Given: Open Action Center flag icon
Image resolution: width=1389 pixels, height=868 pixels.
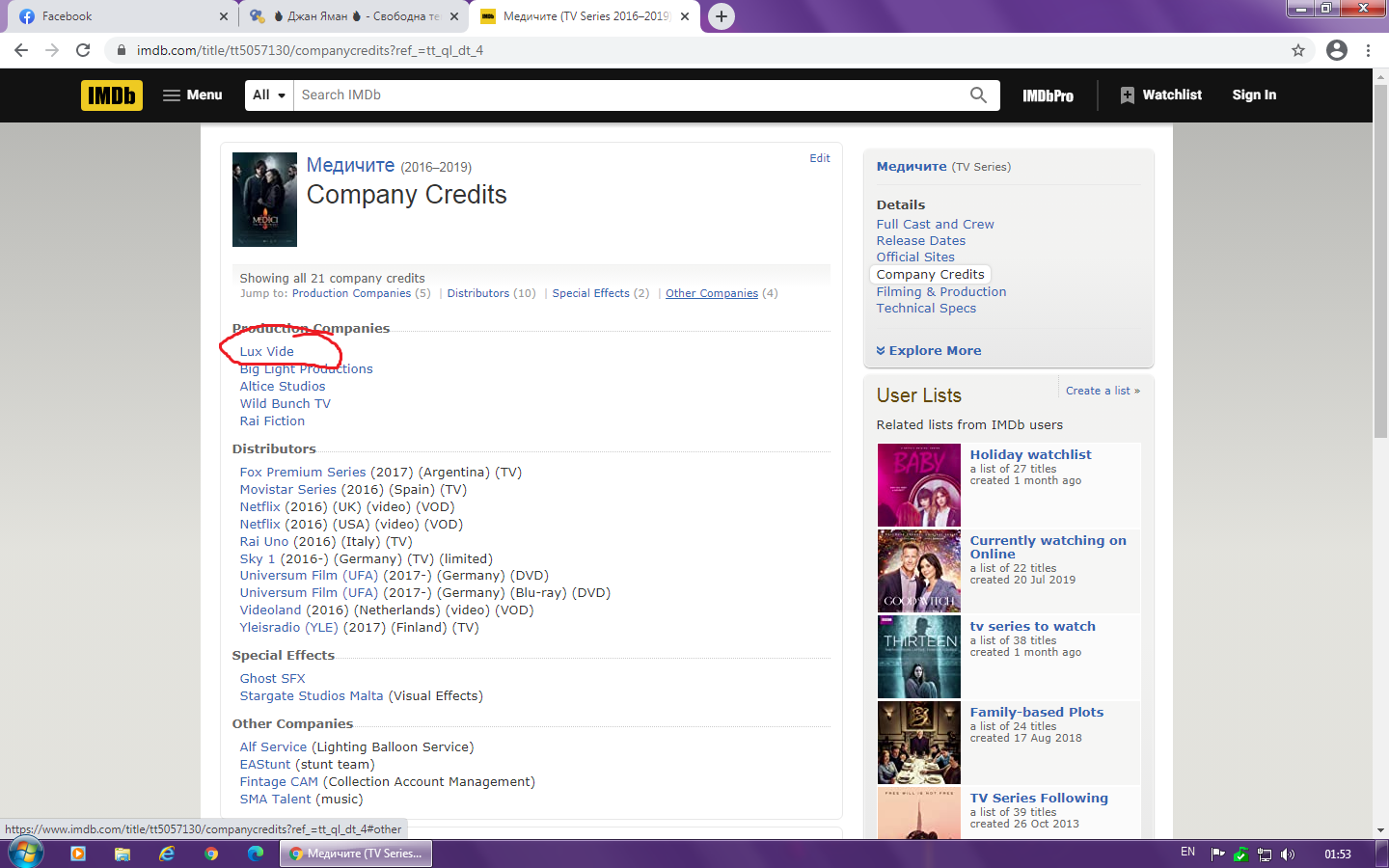Looking at the screenshot, I should pyautogui.click(x=1217, y=854).
